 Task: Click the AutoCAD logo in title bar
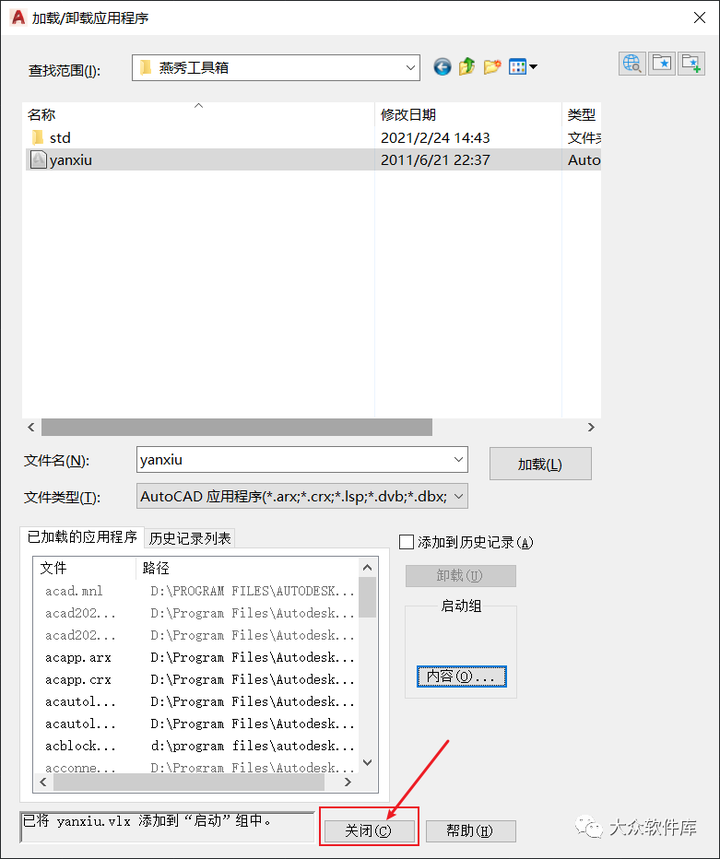tap(18, 18)
